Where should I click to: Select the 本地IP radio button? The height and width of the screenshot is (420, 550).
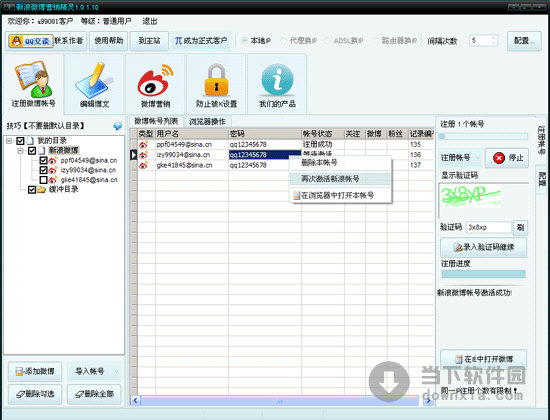[x=244, y=41]
